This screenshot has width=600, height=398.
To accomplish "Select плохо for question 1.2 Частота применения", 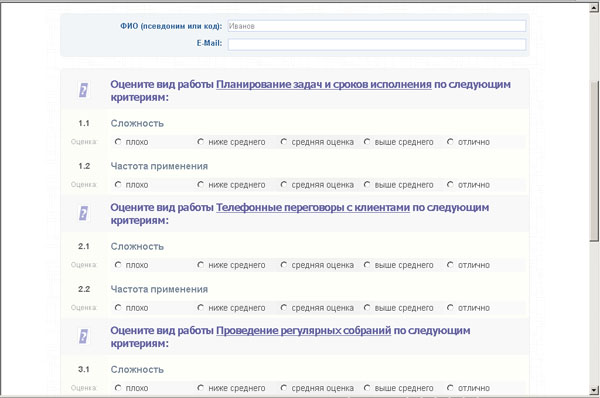I will pyautogui.click(x=118, y=185).
